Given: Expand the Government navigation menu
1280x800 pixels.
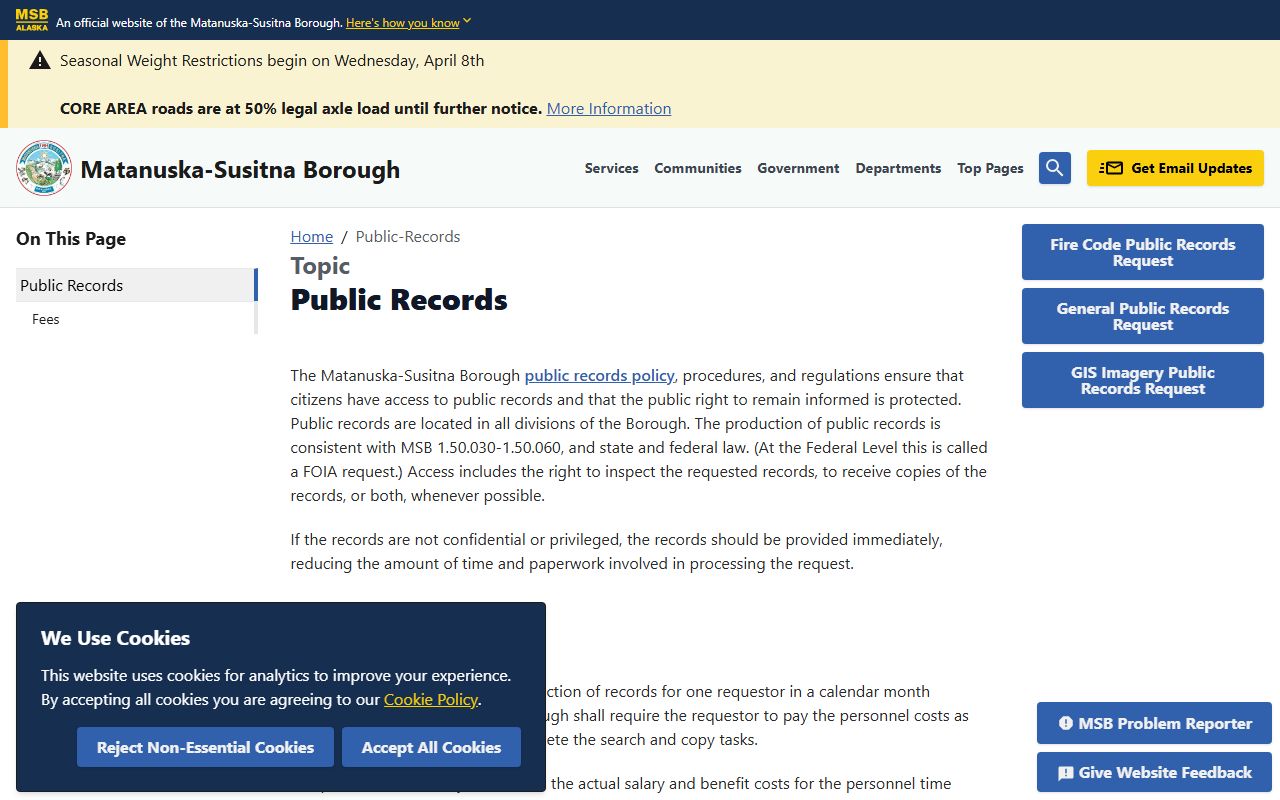Looking at the screenshot, I should pos(798,168).
